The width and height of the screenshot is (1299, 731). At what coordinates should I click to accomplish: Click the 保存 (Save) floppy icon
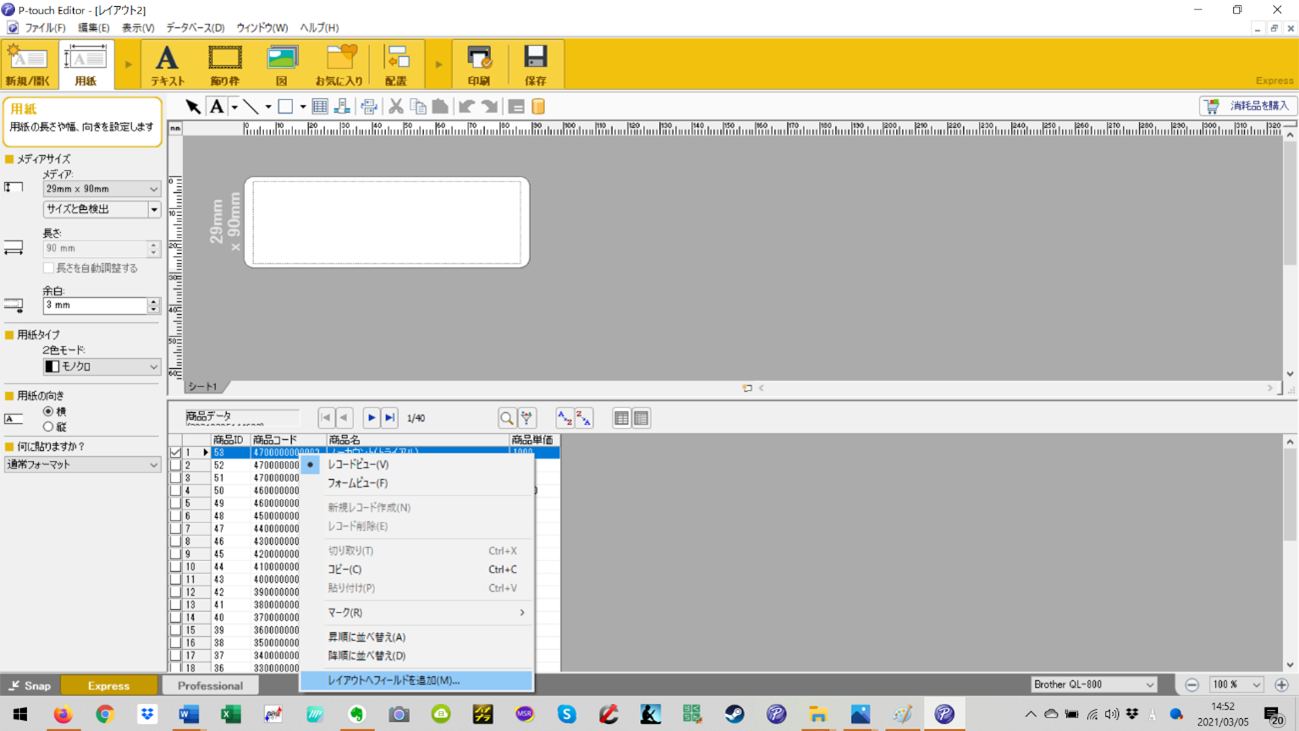[x=535, y=64]
